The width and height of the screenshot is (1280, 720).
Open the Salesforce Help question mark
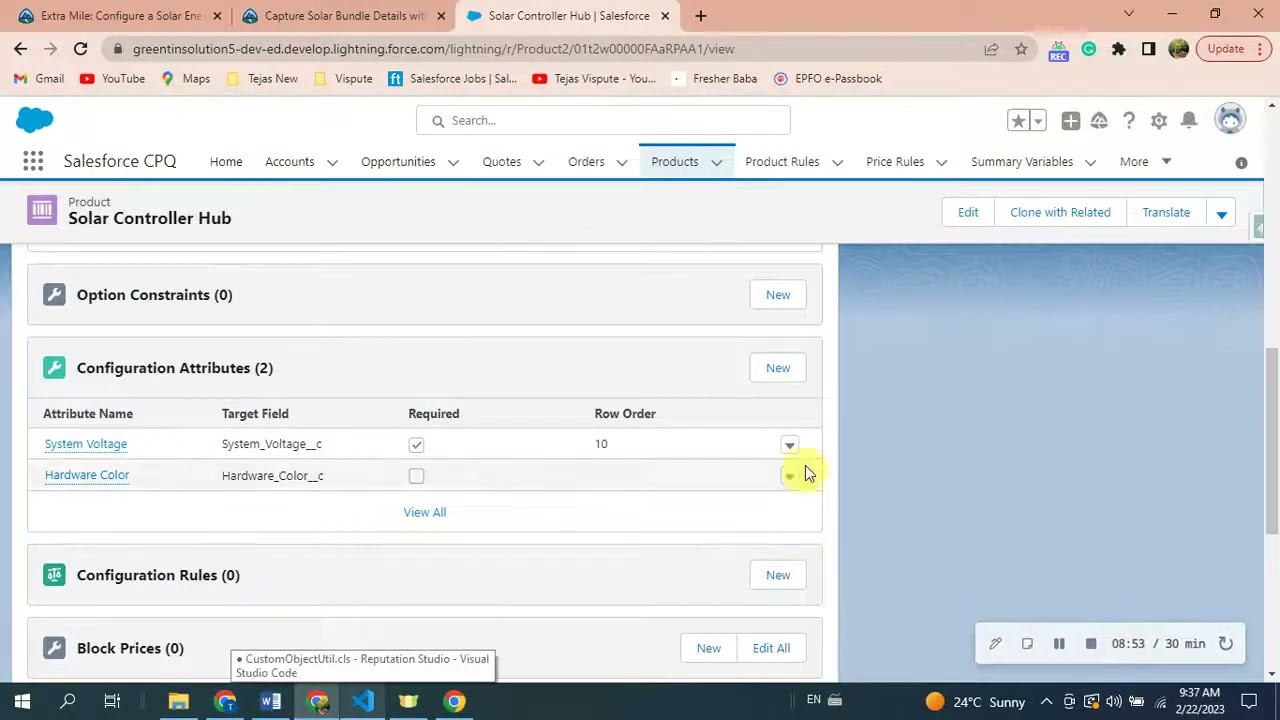(1129, 121)
